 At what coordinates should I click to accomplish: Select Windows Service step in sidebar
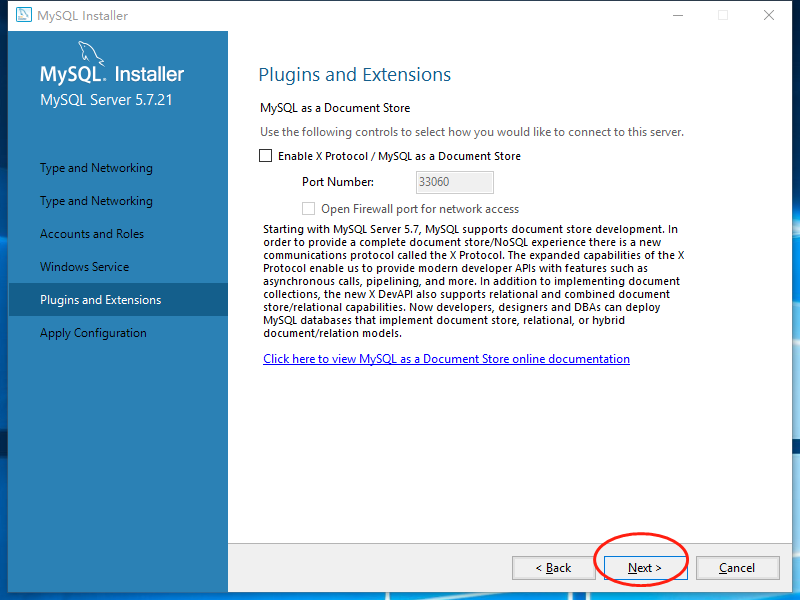click(x=85, y=267)
